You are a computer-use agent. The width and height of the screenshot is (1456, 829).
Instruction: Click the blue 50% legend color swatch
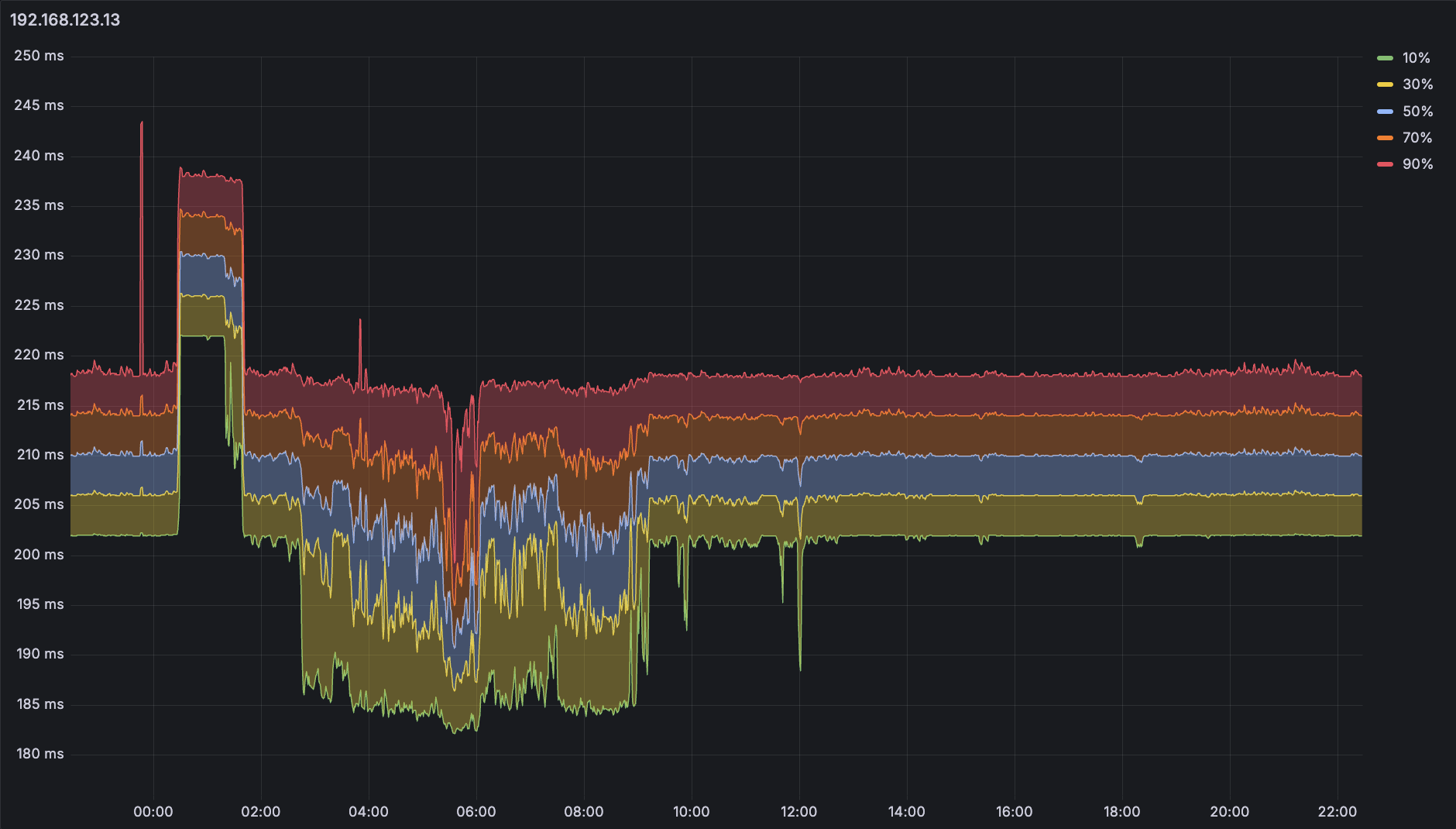(x=1385, y=112)
